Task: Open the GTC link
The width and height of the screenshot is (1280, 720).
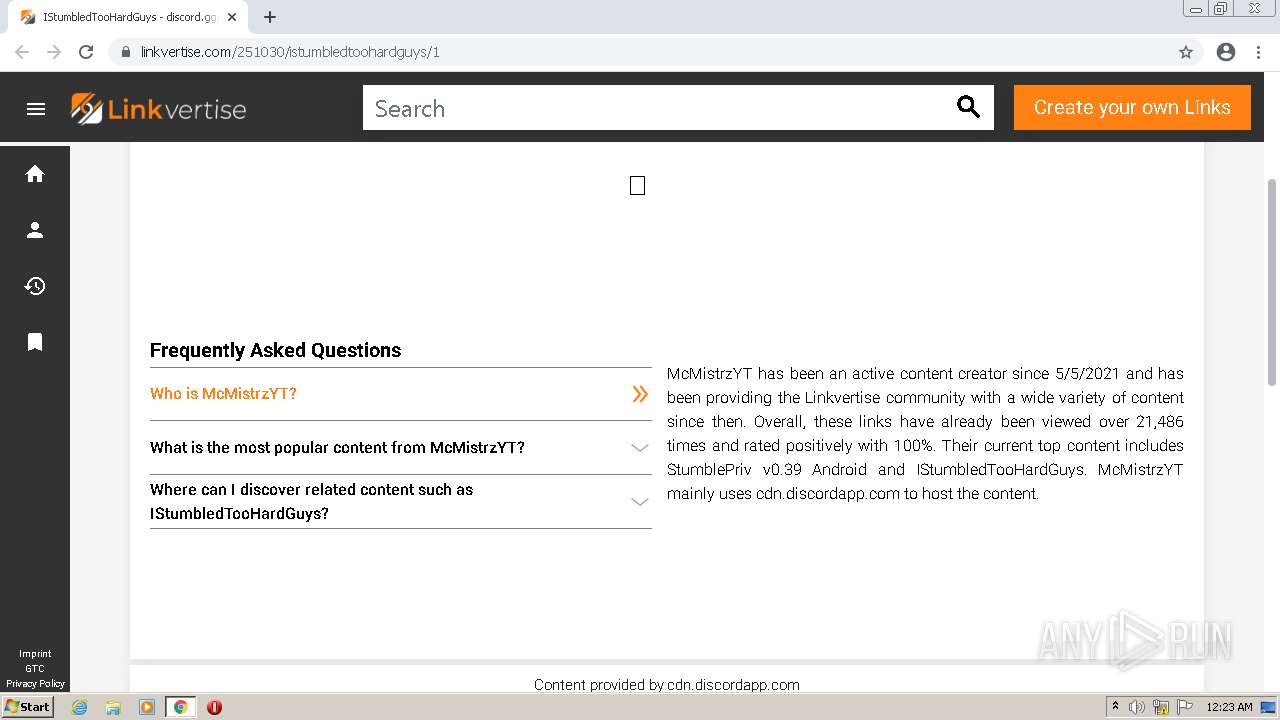Action: pos(35,669)
